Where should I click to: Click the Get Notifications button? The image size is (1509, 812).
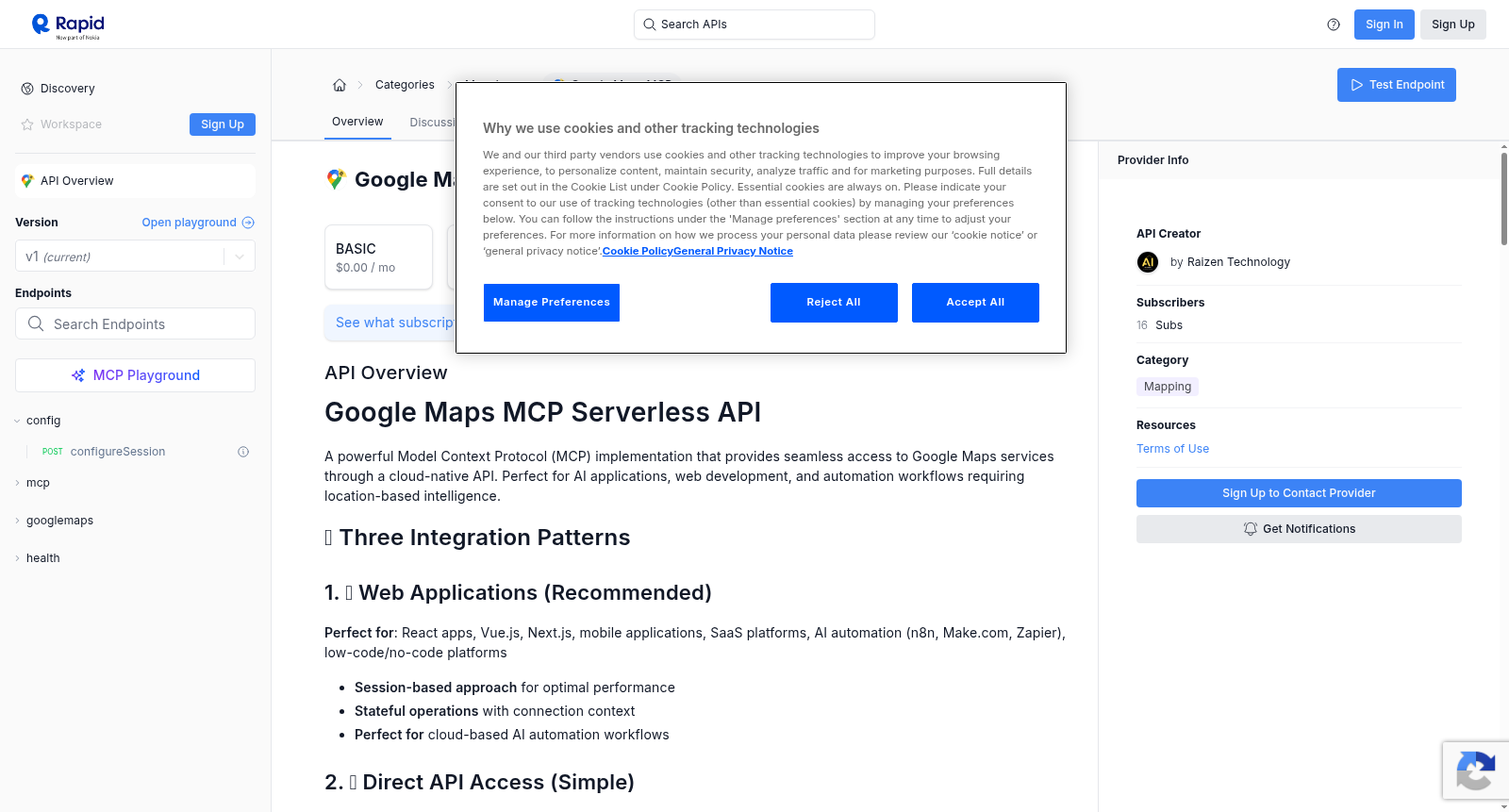tap(1299, 529)
